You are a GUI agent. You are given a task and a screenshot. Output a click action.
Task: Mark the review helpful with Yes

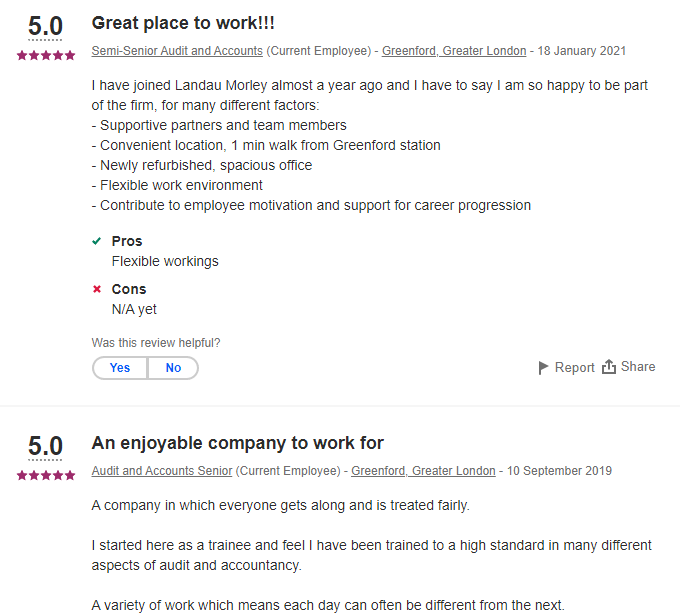120,368
